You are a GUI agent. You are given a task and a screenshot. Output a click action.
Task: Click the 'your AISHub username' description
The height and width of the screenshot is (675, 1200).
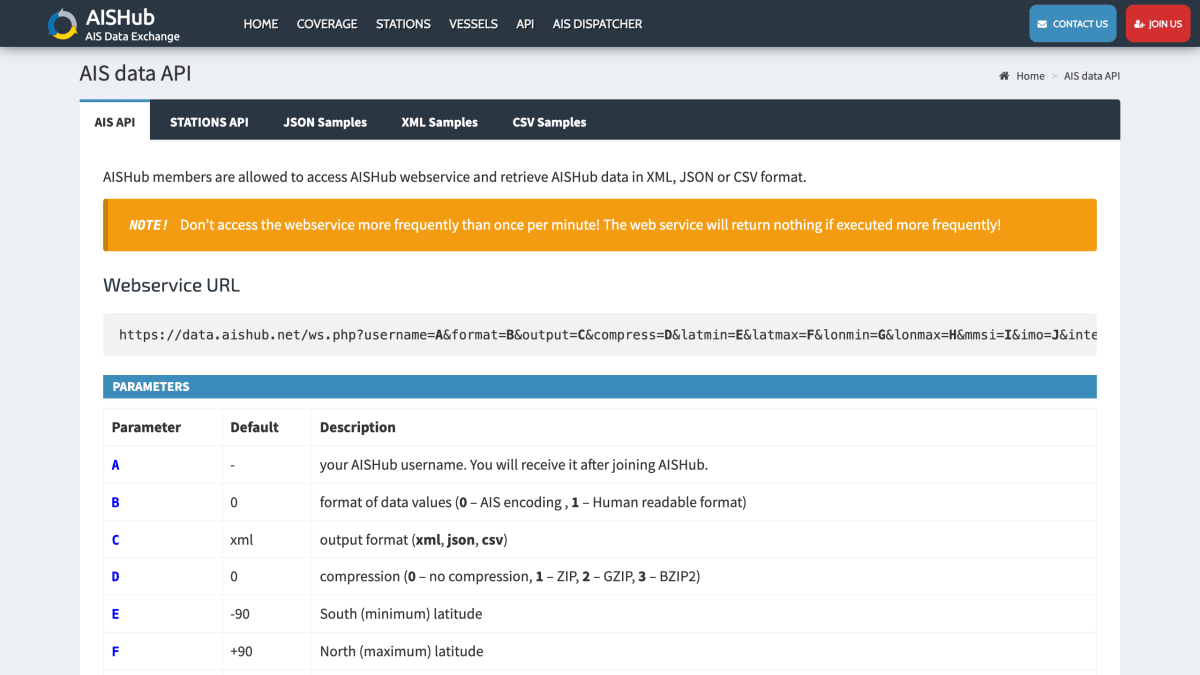tap(514, 465)
